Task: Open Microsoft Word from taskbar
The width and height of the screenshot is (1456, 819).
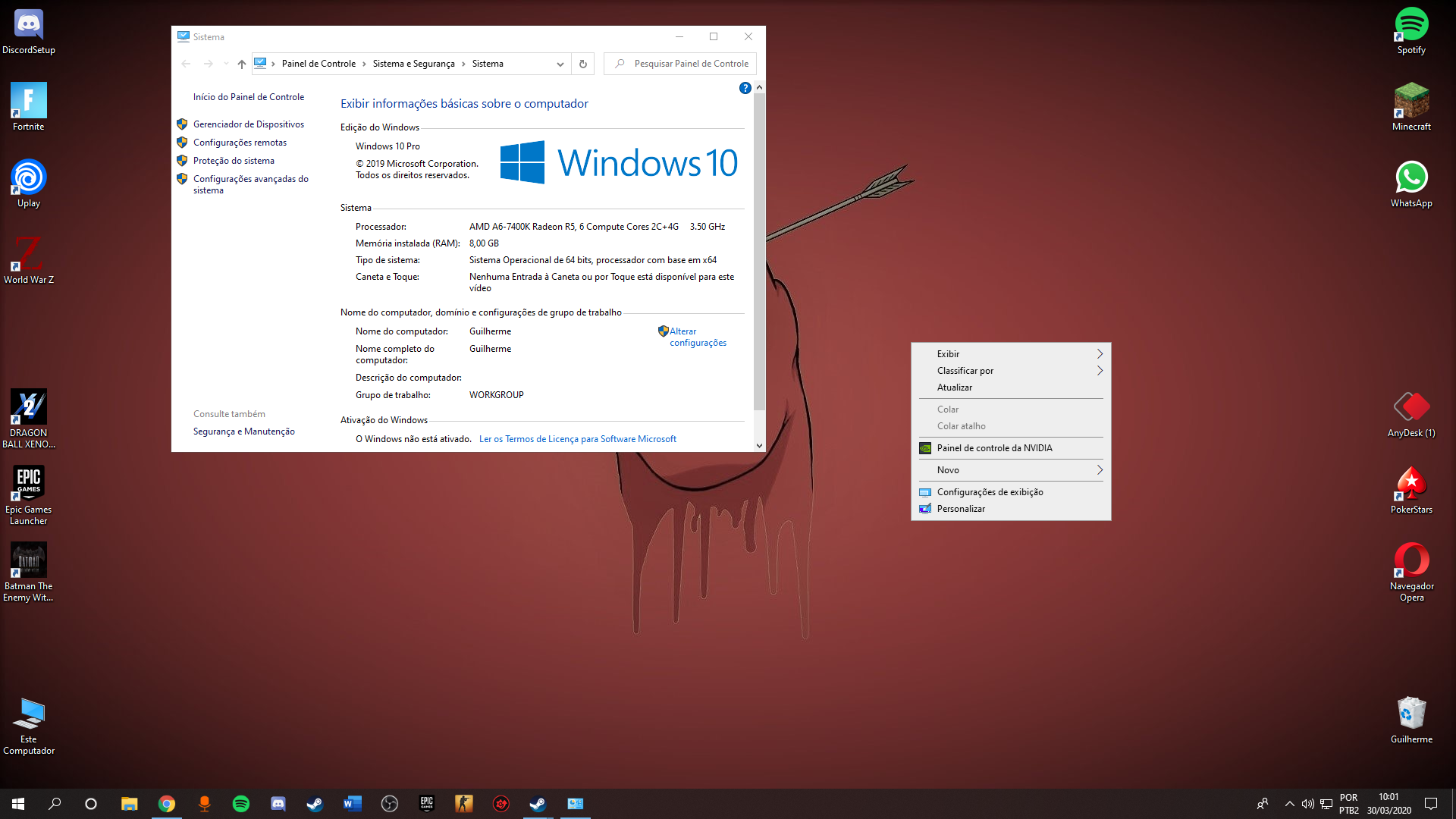Action: point(353,804)
